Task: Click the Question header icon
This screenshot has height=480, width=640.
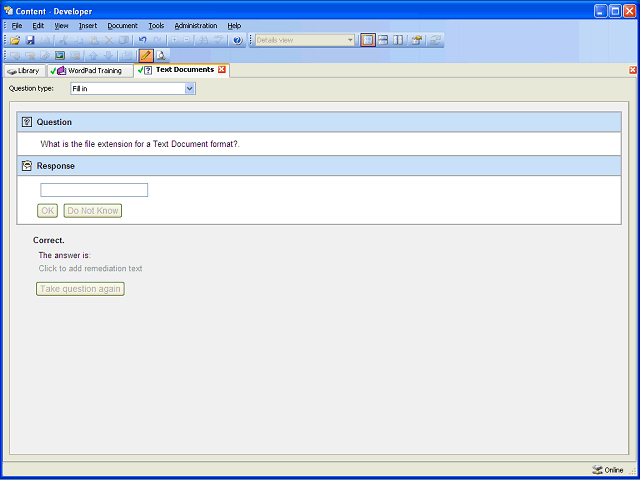Action: coord(27,122)
